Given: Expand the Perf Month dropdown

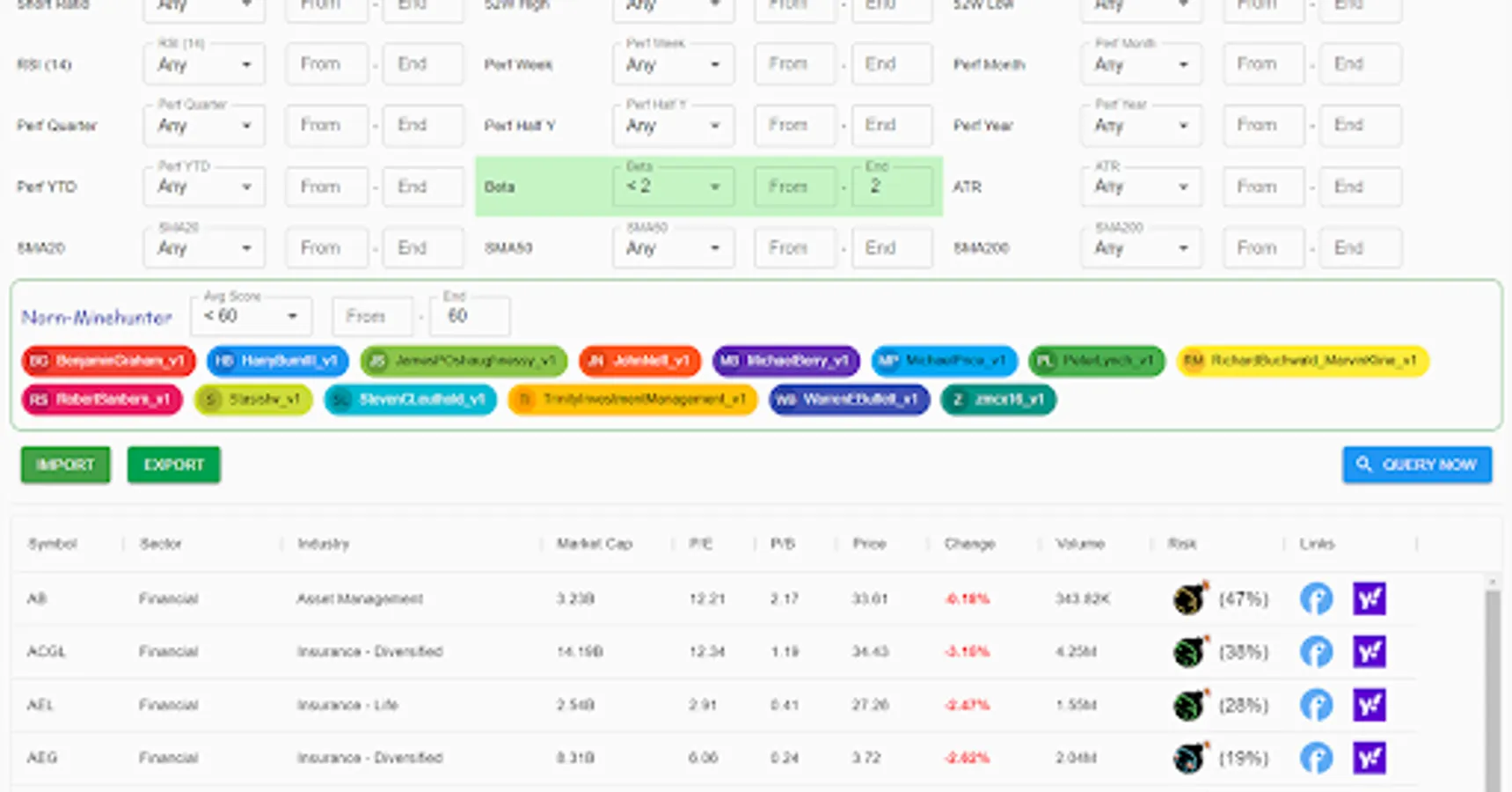Looking at the screenshot, I should pos(1142,64).
